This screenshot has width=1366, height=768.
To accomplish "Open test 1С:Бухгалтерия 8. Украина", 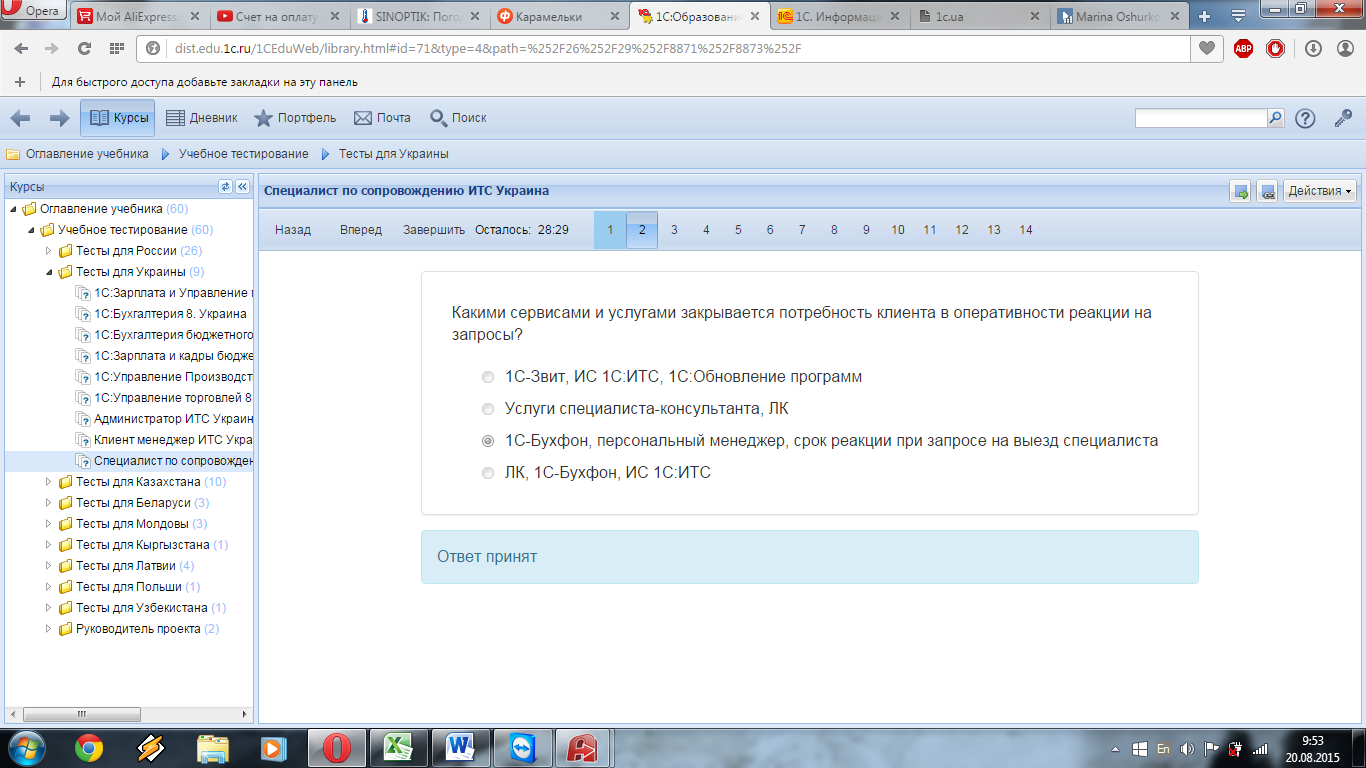I will 170,314.
